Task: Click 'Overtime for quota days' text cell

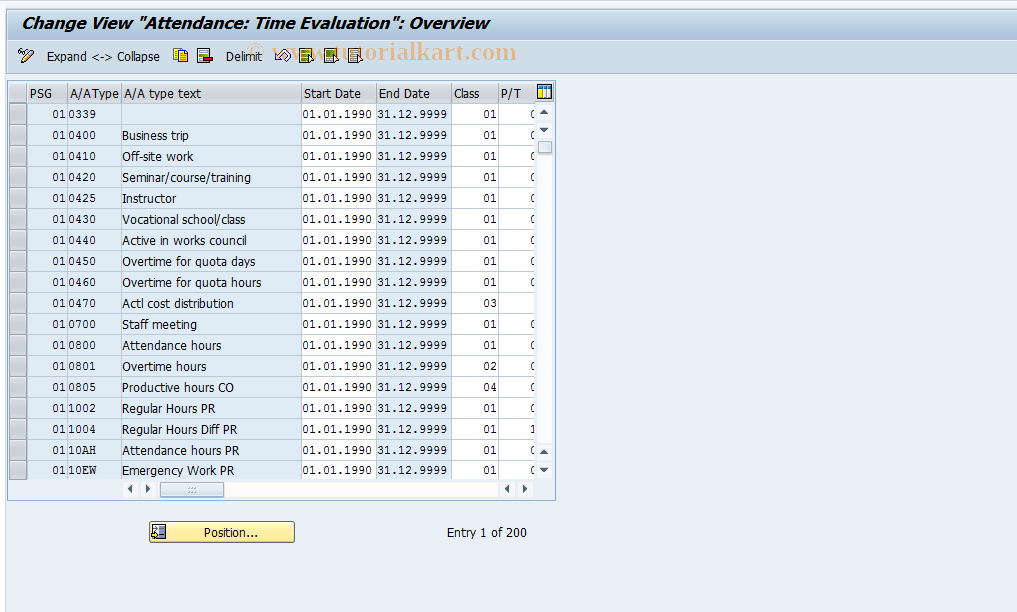Action: tap(211, 261)
